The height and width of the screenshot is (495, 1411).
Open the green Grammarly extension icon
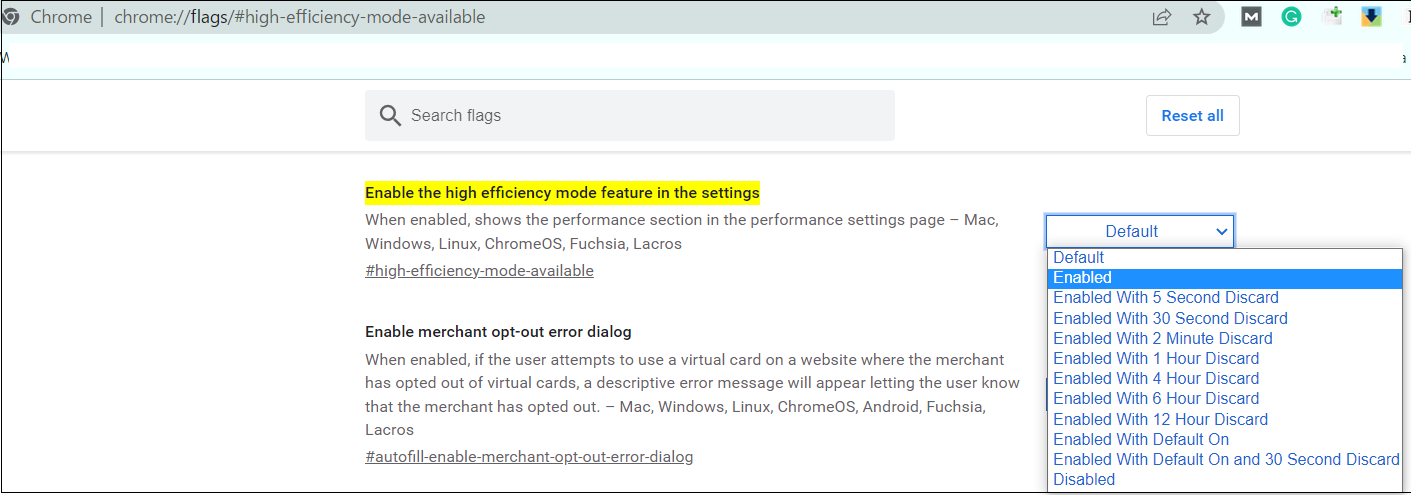1291,17
